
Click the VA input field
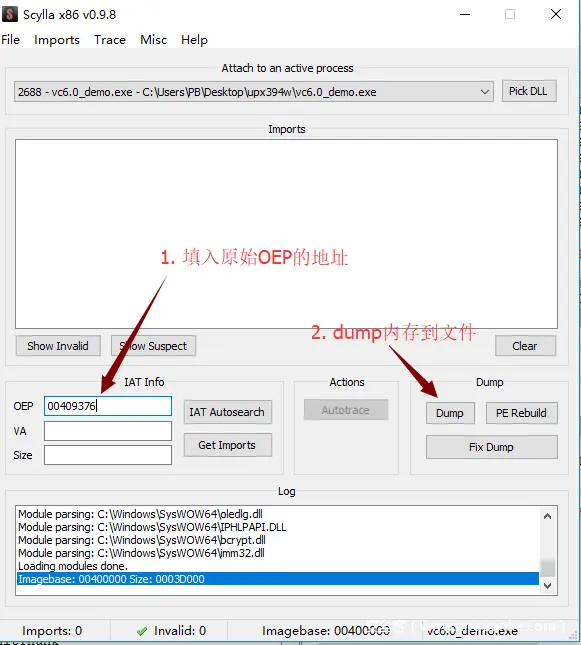[108, 431]
